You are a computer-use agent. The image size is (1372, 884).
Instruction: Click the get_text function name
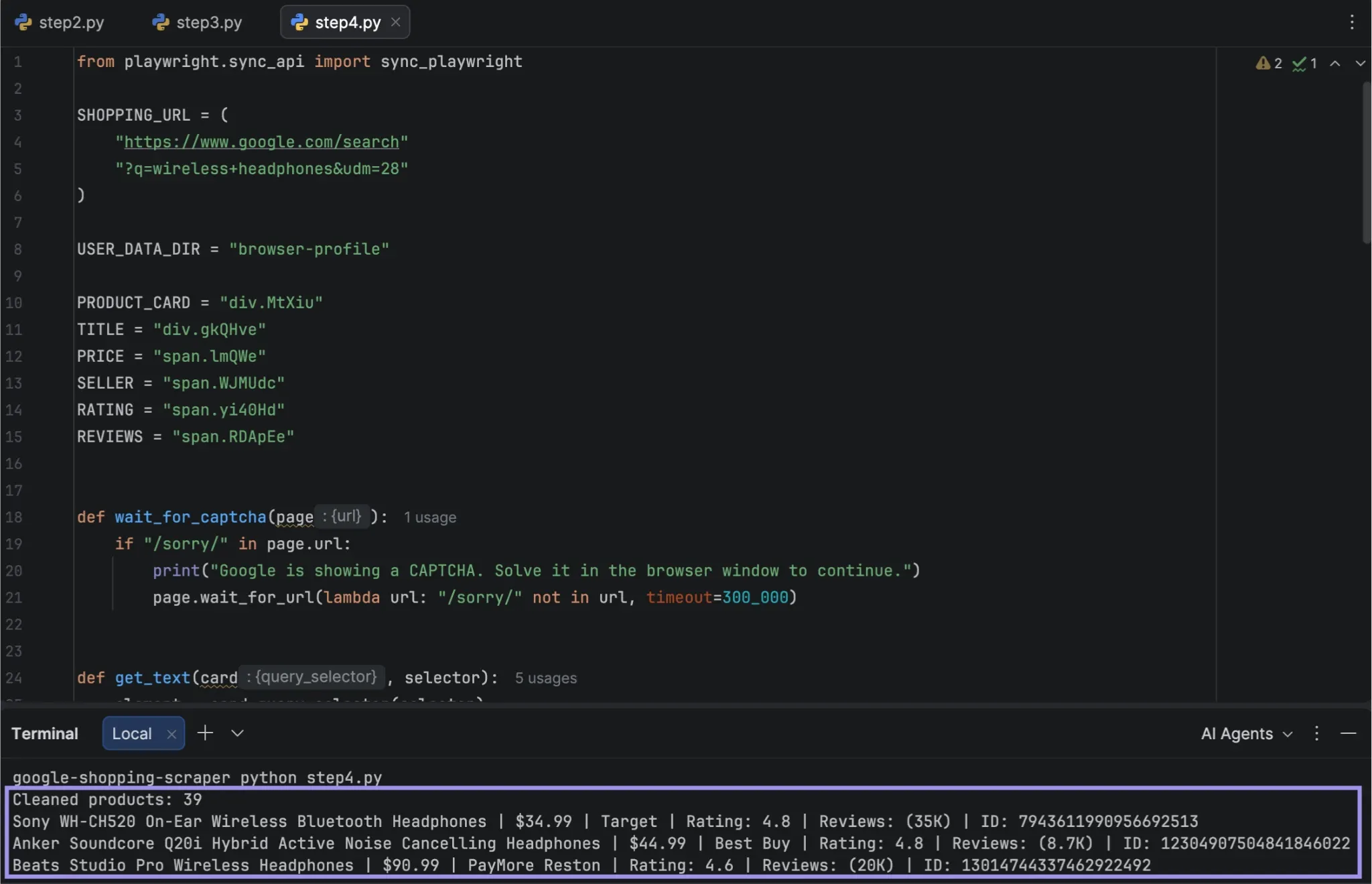click(153, 678)
